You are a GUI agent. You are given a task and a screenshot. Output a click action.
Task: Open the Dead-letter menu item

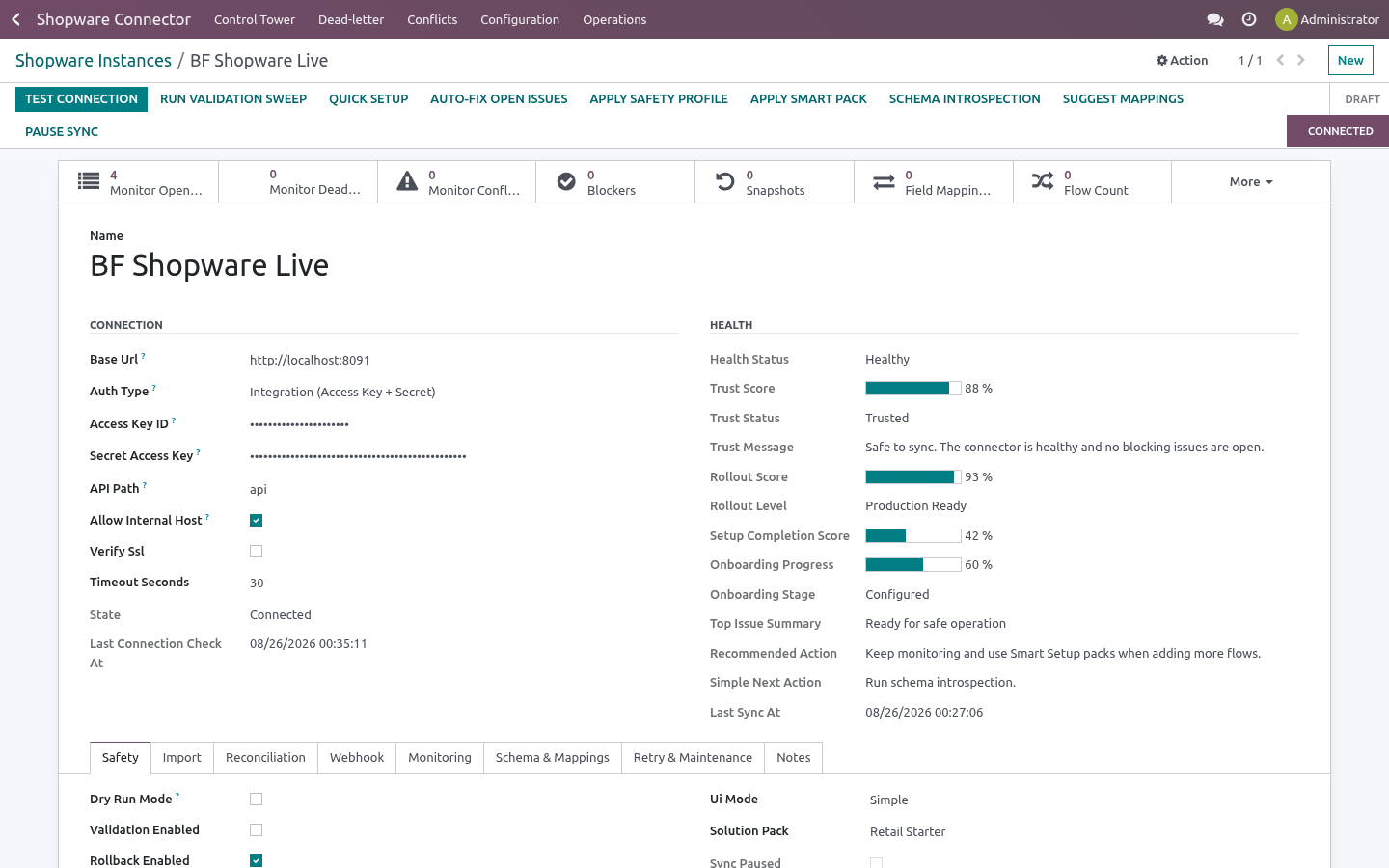[x=351, y=19]
